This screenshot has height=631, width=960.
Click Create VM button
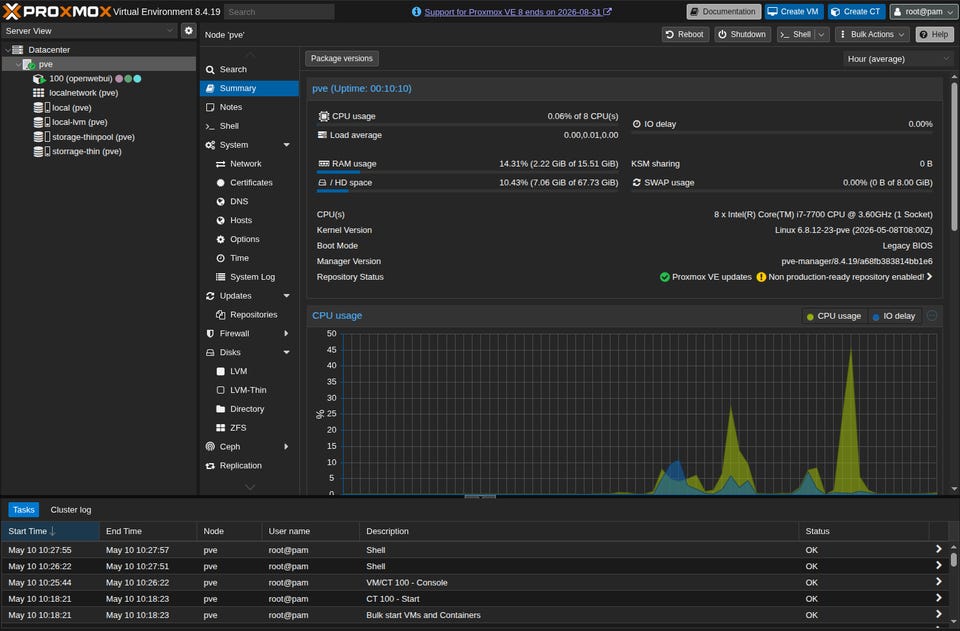[793, 12]
